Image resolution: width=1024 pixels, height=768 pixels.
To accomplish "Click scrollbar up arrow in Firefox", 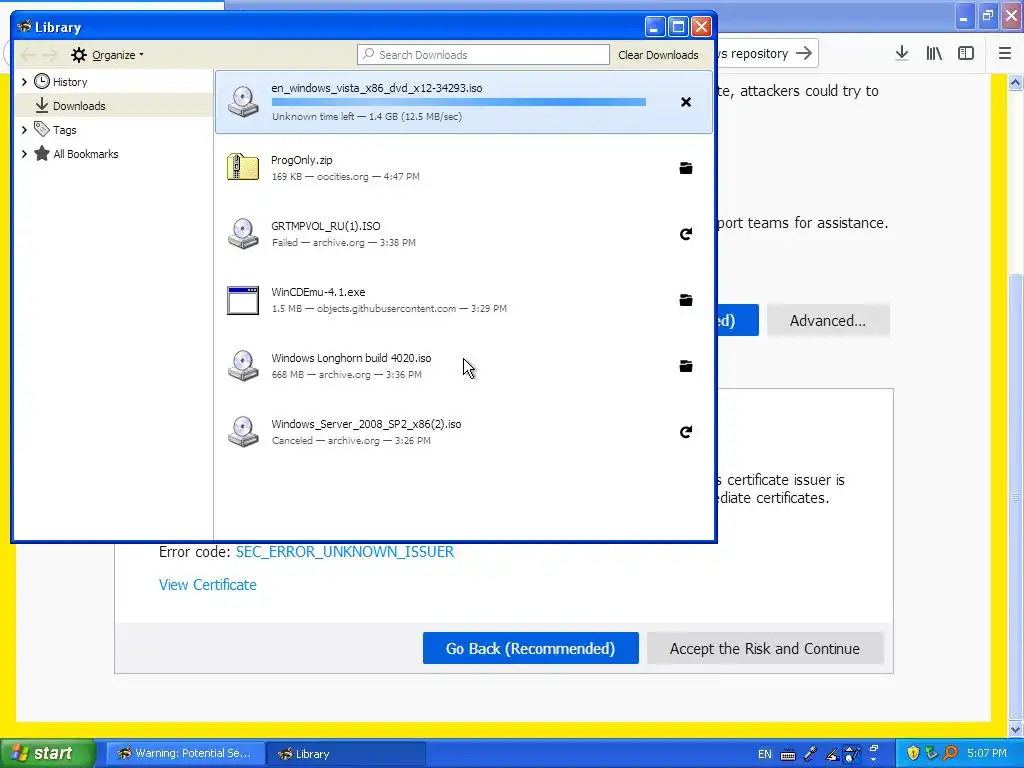I will pos(1016,82).
